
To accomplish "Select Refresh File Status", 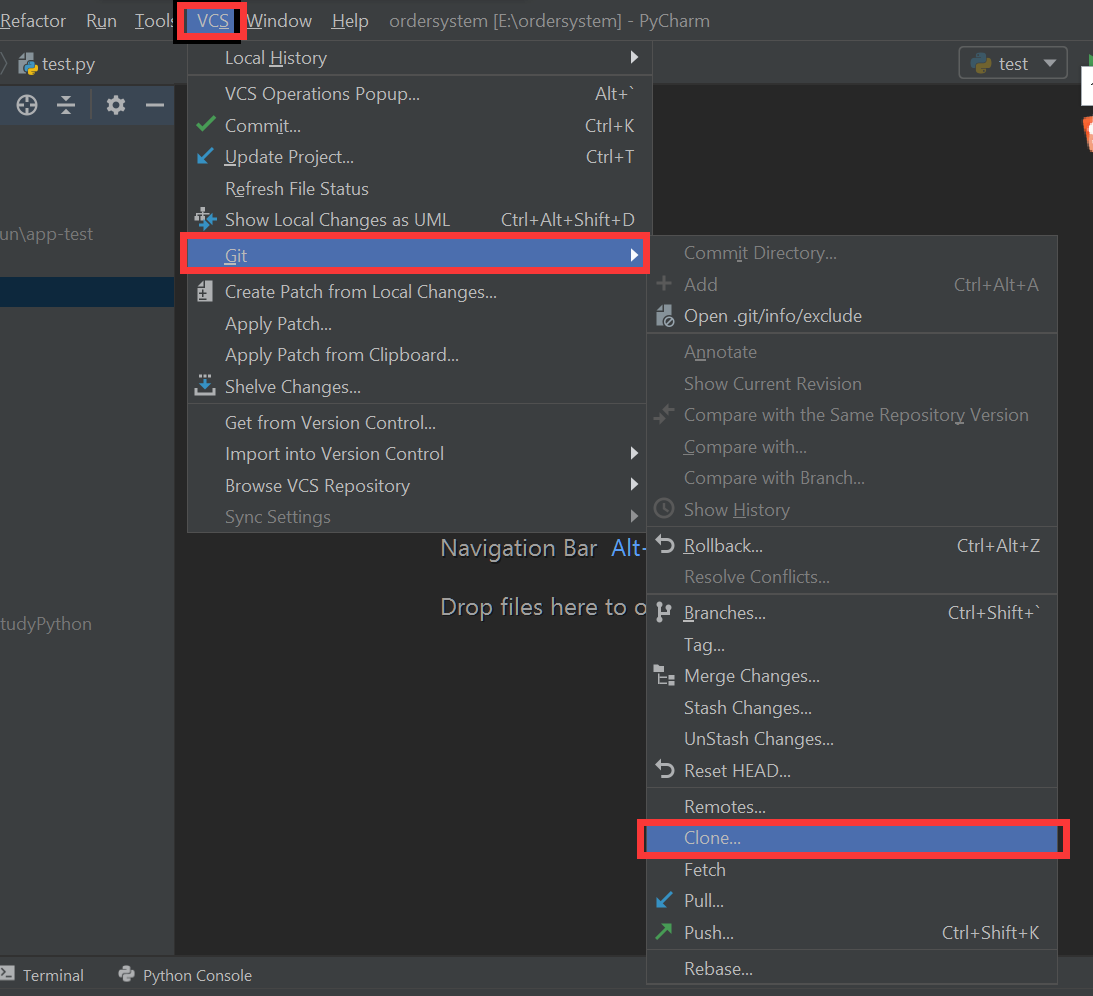I will coord(420,189).
